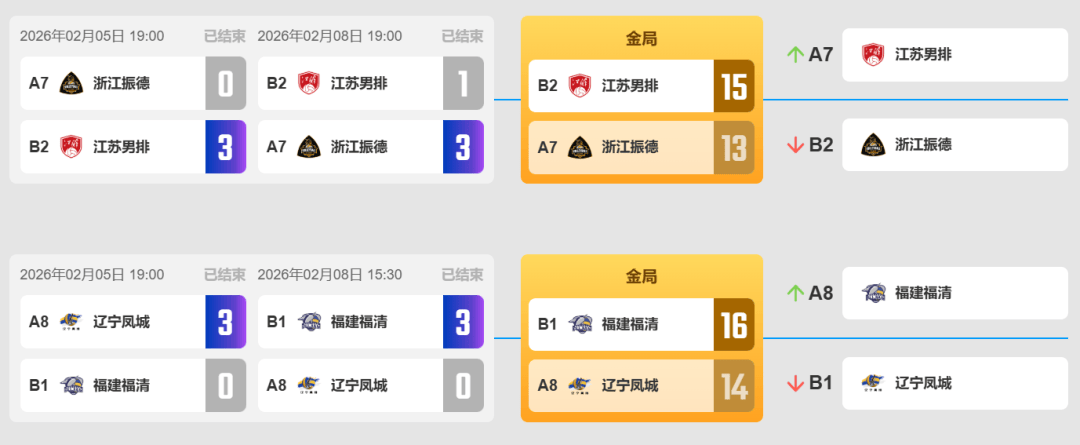
Task: Click 江苏男排 logo in top 金局 card
Action: [x=579, y=85]
